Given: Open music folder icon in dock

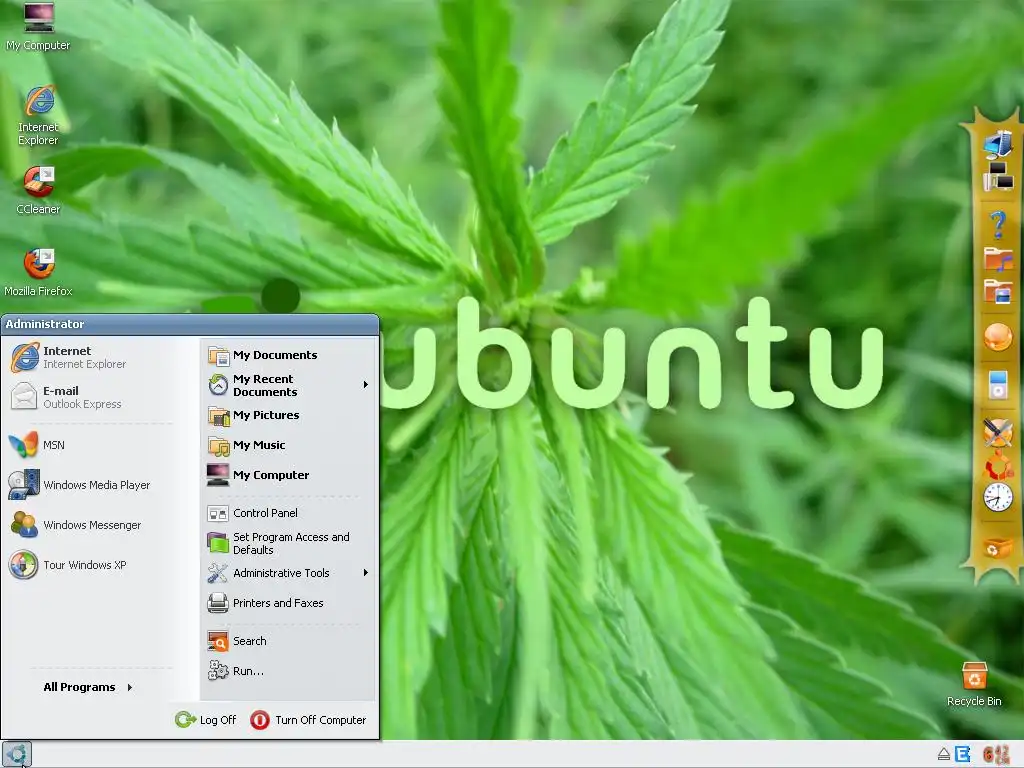Looking at the screenshot, I should click(x=998, y=258).
